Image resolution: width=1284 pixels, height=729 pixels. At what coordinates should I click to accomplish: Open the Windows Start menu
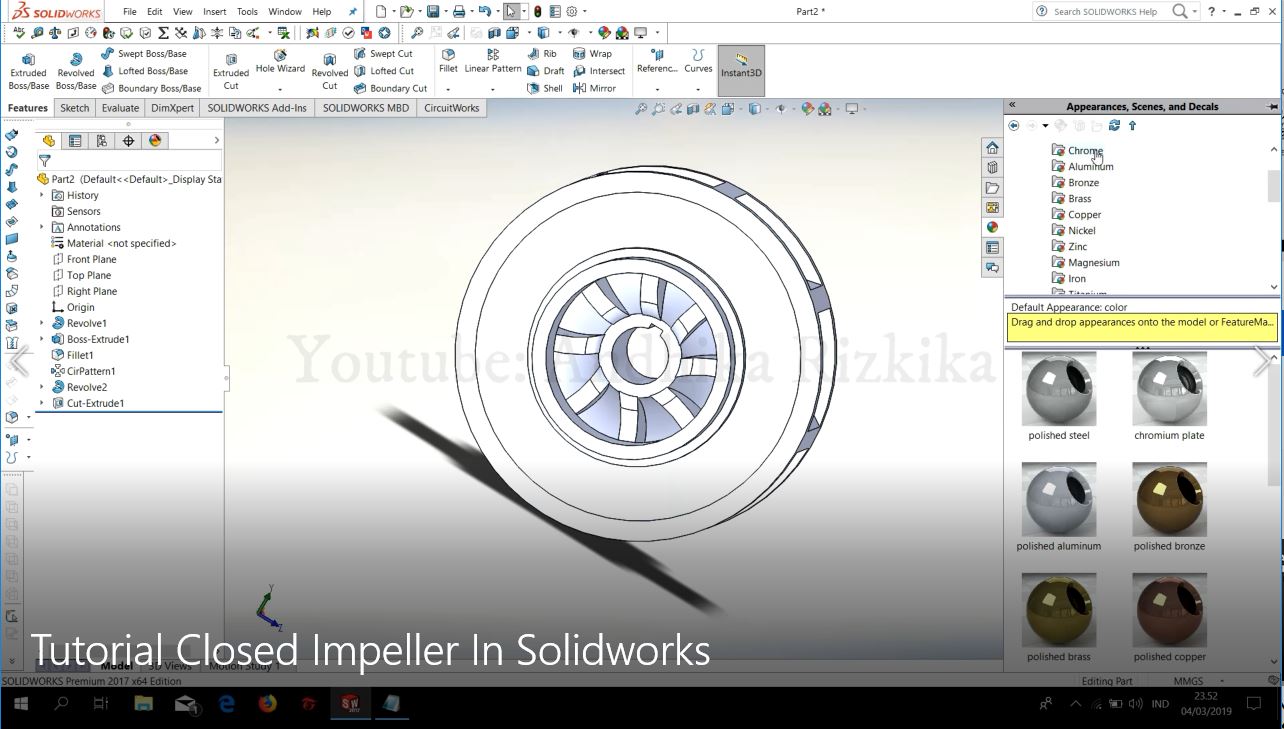20,704
